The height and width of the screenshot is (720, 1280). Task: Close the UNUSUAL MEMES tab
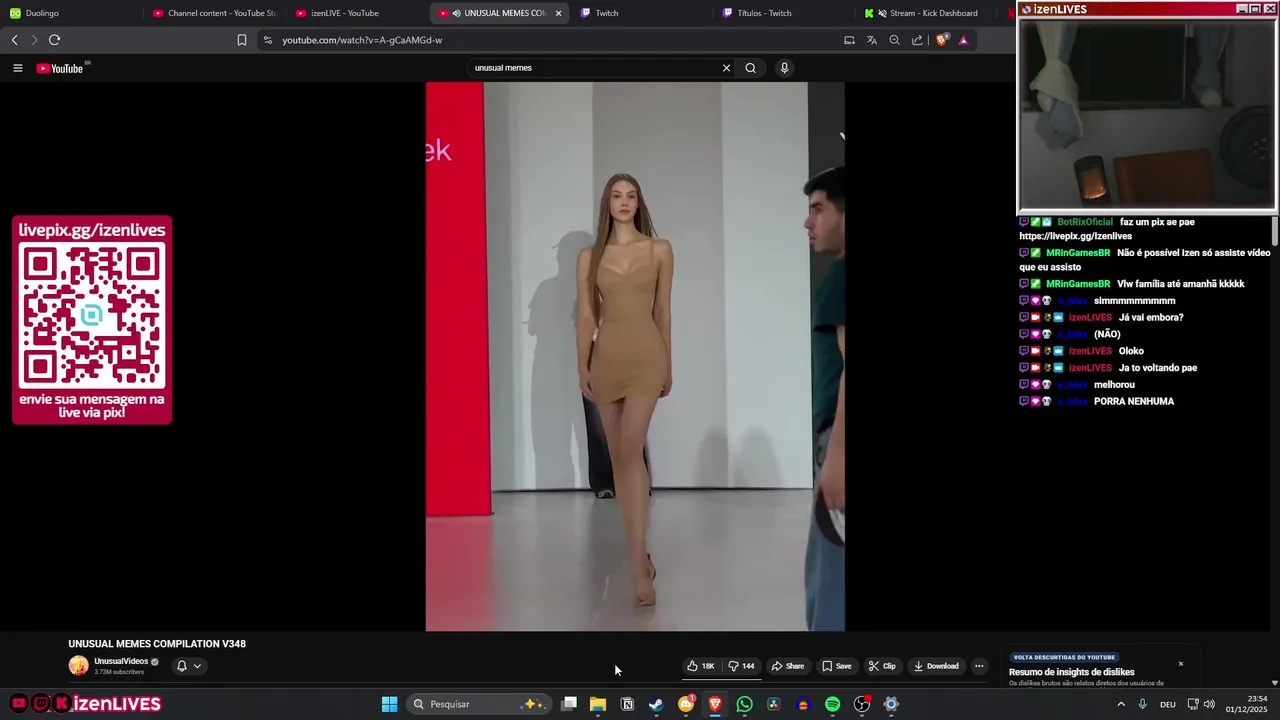pos(558,13)
